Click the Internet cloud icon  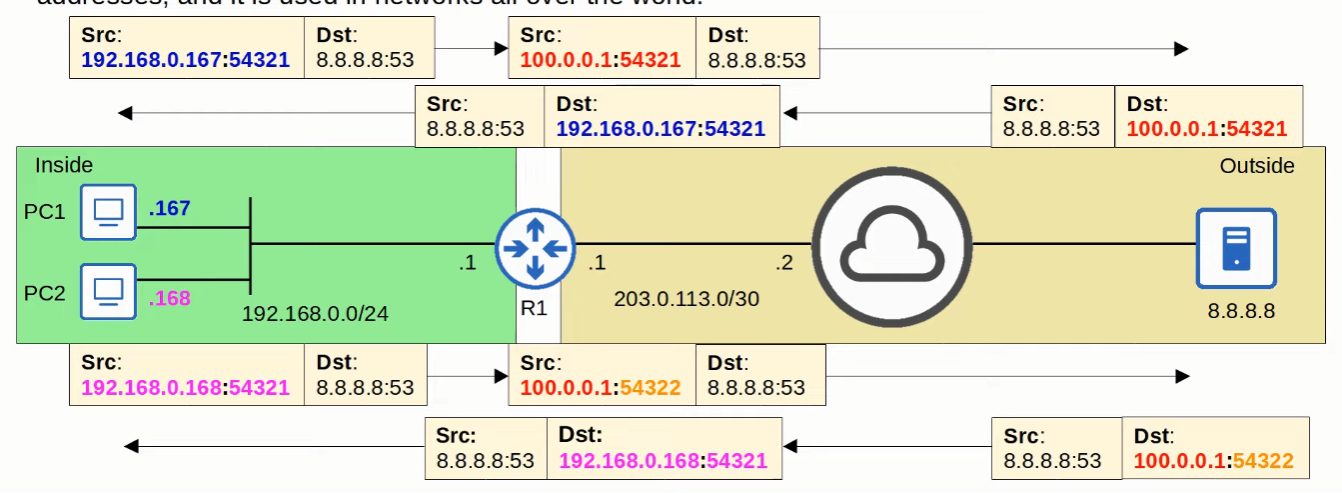point(891,245)
